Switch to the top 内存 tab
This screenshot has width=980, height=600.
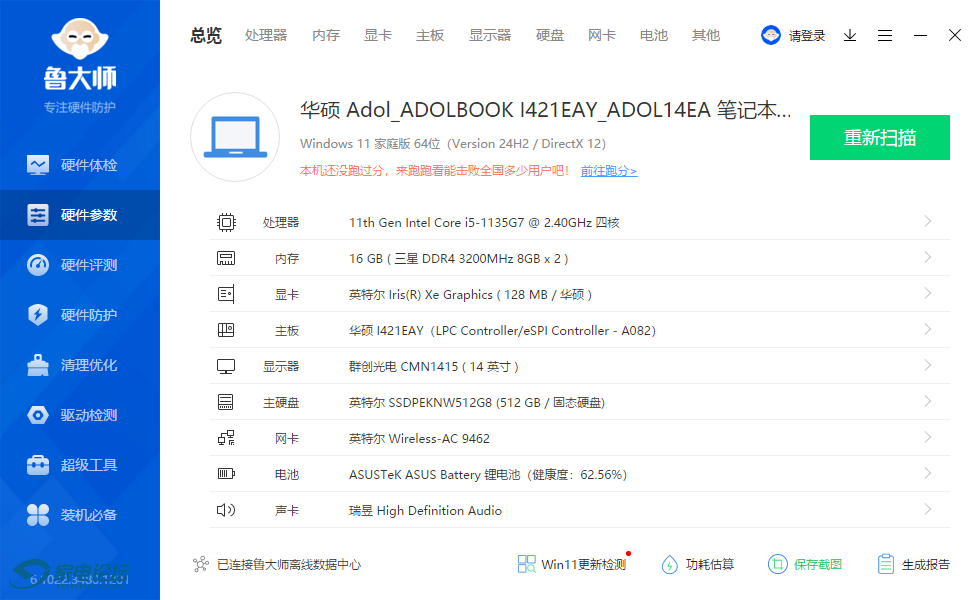click(x=326, y=36)
